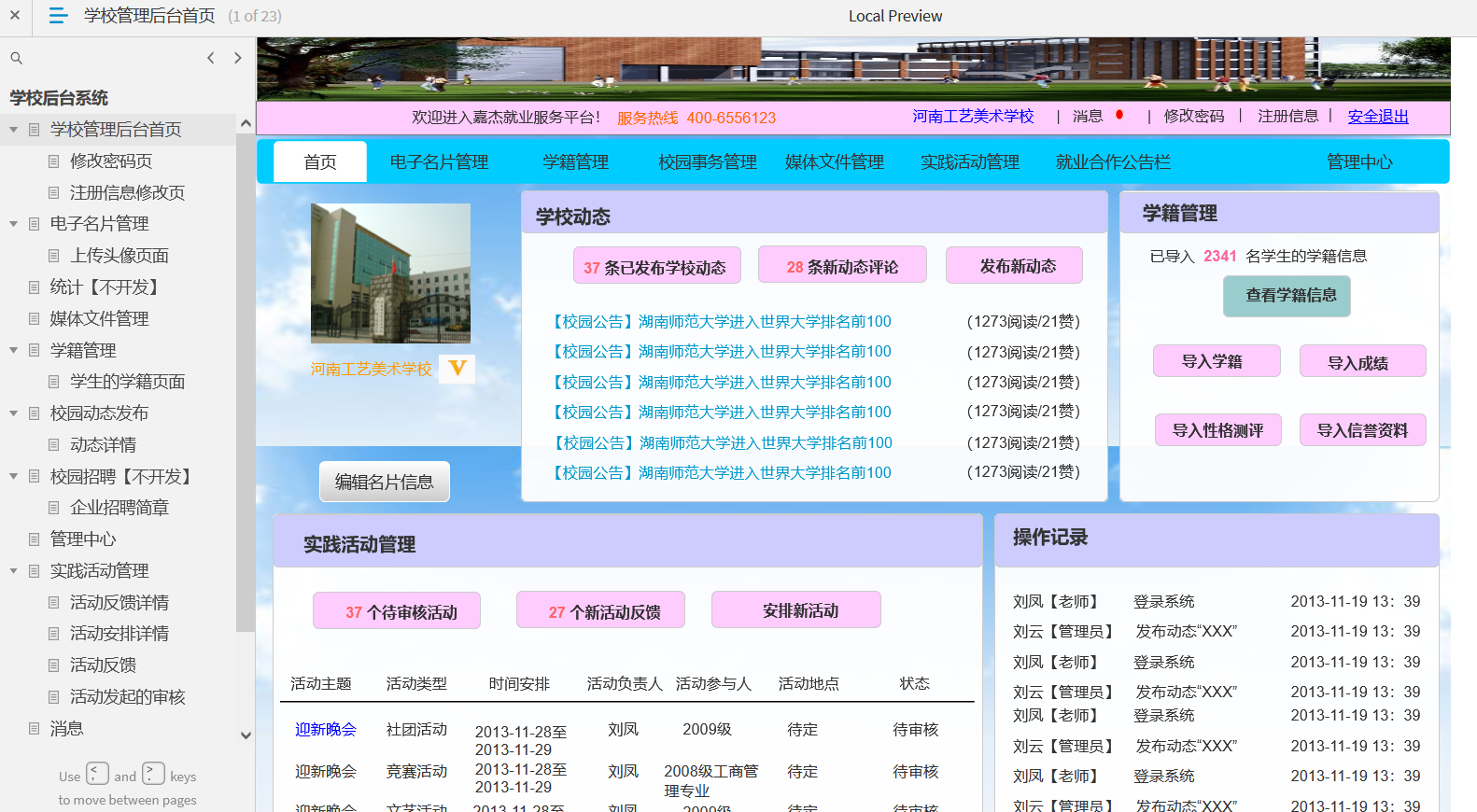Click the school building photo thumbnail
Viewport: 1477px width, 812px height.
(390, 273)
